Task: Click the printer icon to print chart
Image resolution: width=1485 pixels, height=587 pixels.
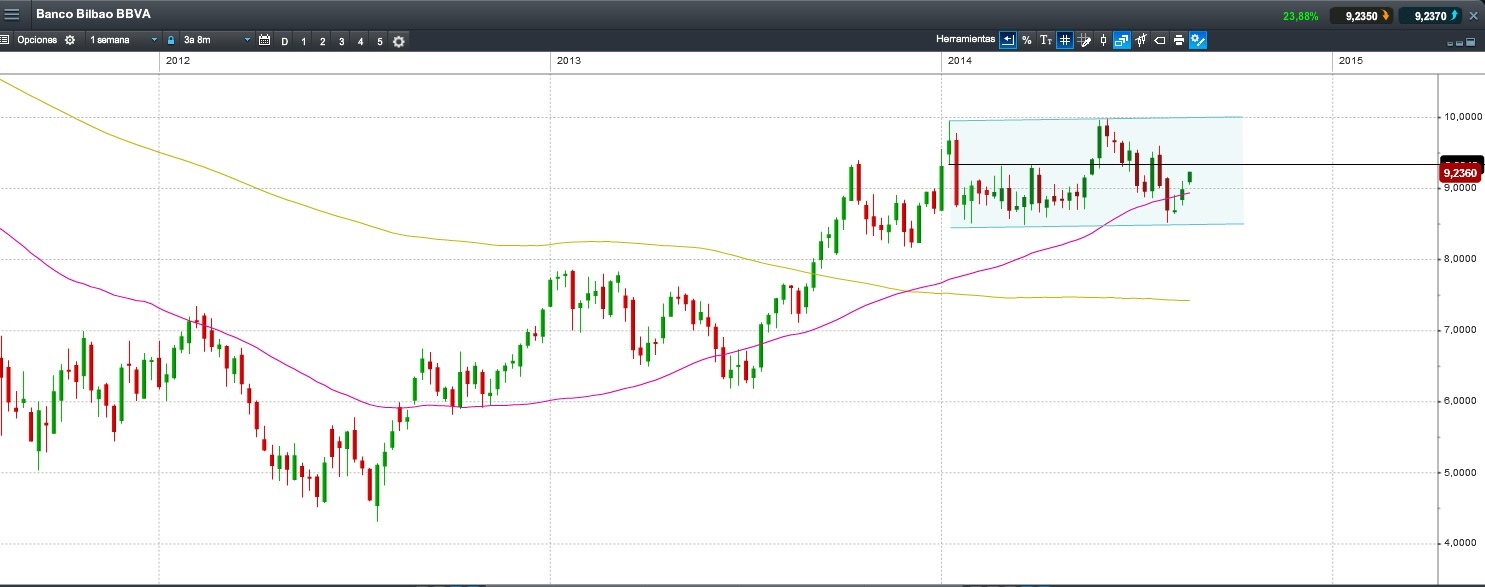Action: (1179, 41)
